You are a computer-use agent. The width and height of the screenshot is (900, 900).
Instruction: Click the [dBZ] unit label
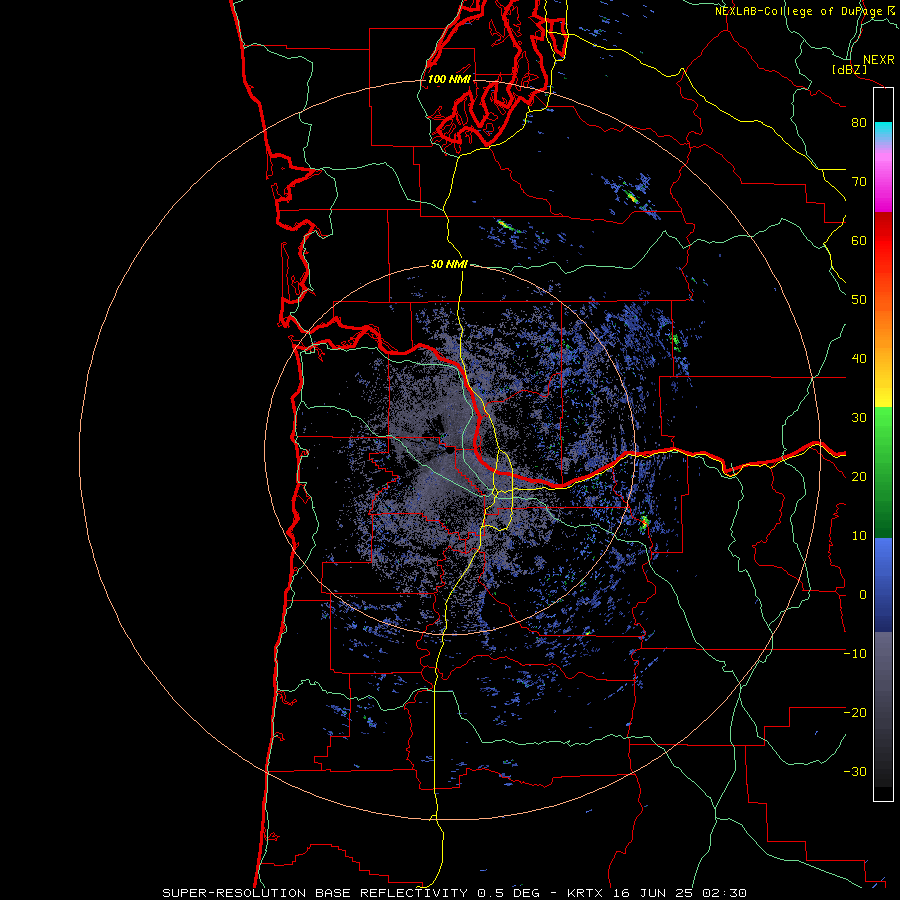(x=849, y=70)
